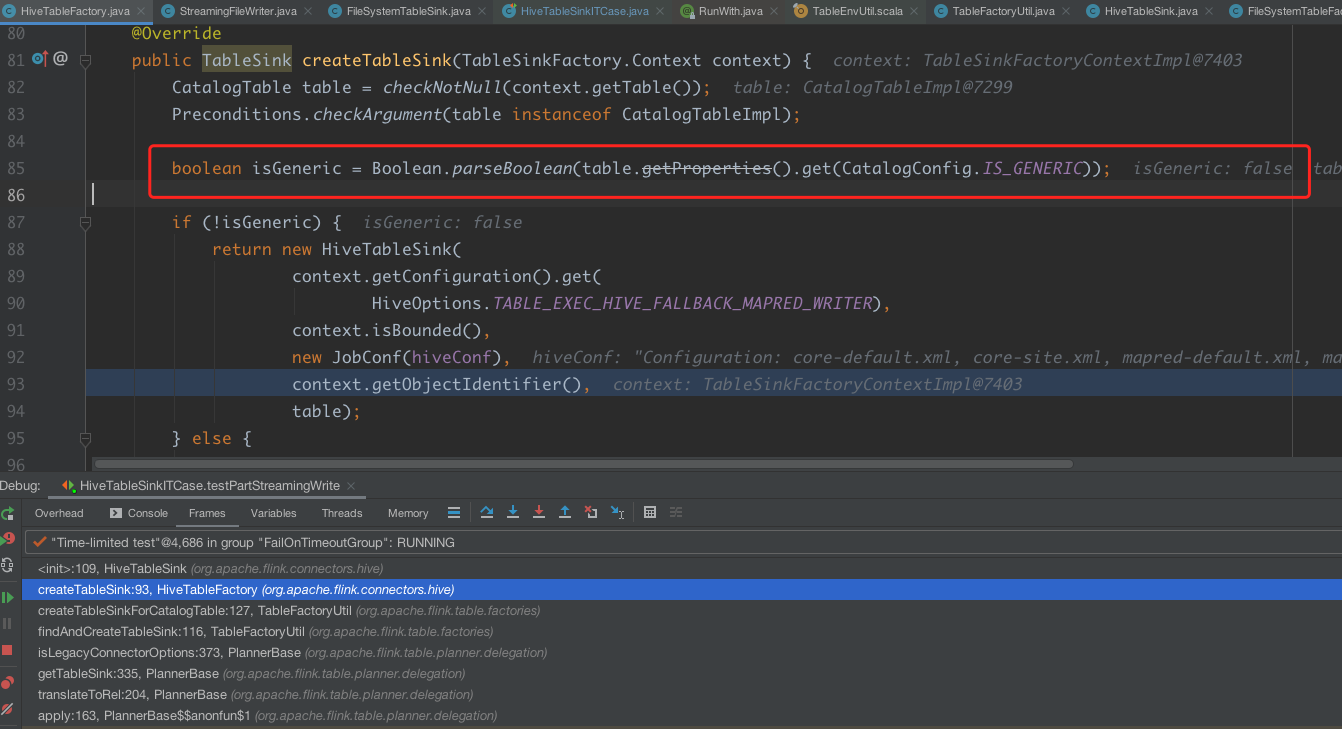
Task: Switch to Overhead tab
Action: pos(59,513)
